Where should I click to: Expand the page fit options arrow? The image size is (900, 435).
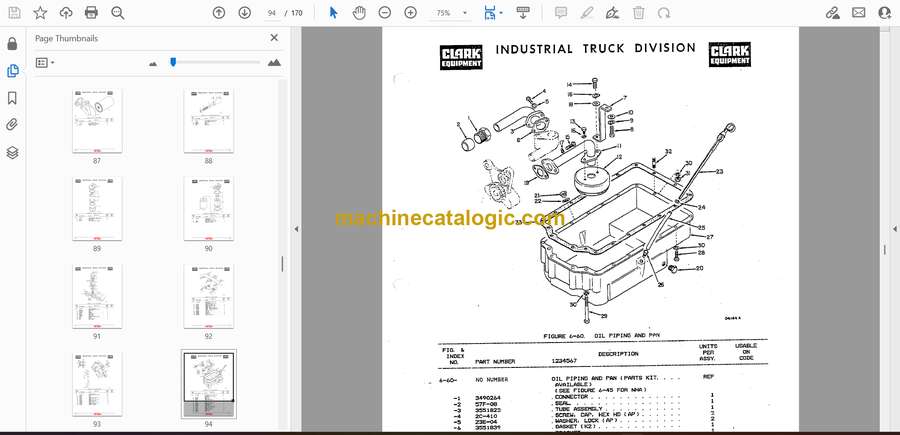[501, 13]
